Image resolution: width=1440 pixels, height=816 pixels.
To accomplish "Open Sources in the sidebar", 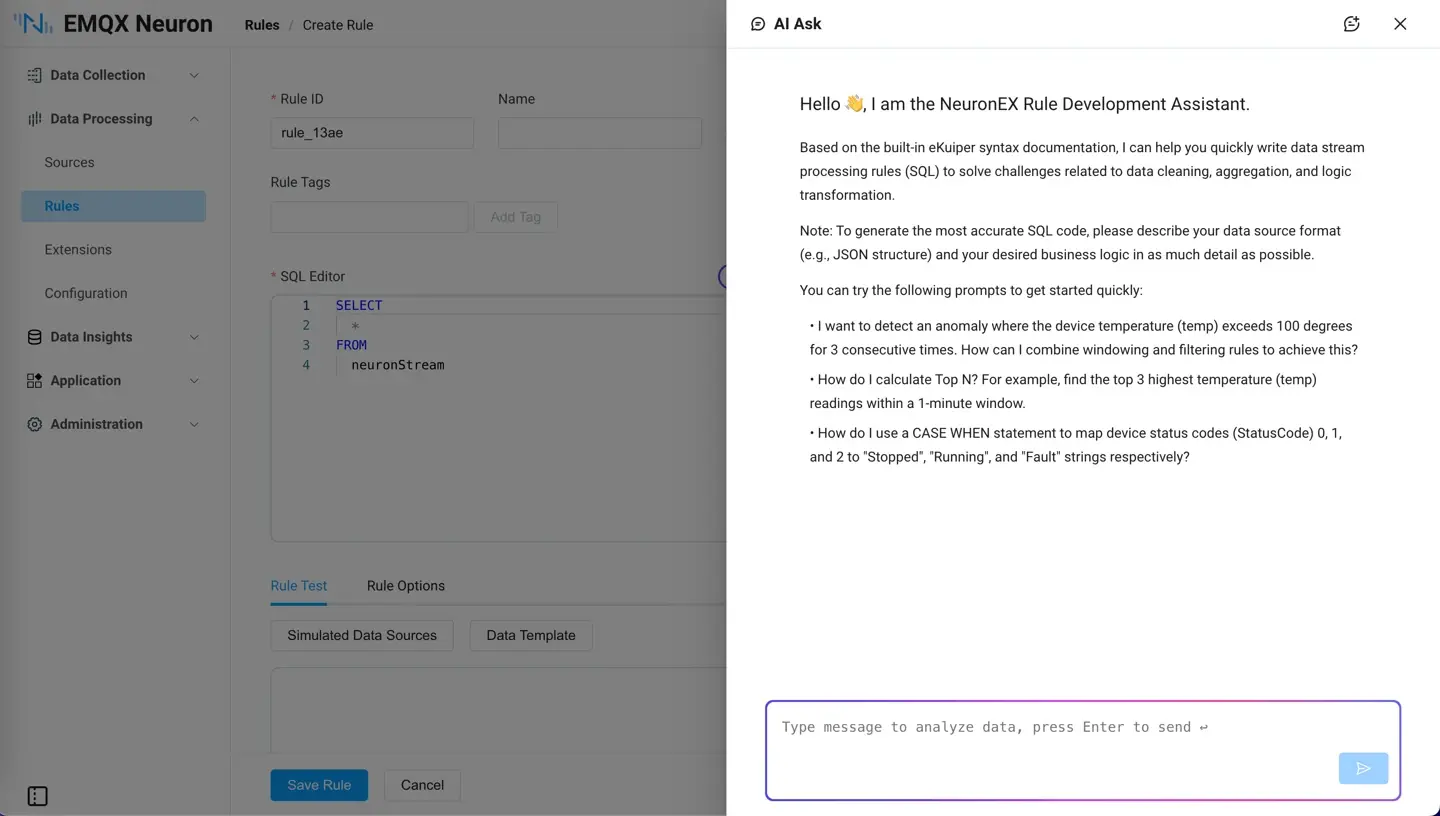I will 69,162.
